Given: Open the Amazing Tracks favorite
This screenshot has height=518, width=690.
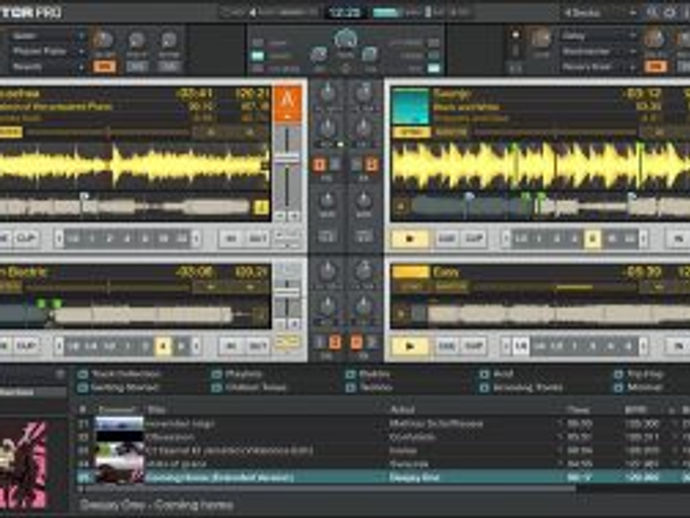Looking at the screenshot, I should tap(521, 388).
